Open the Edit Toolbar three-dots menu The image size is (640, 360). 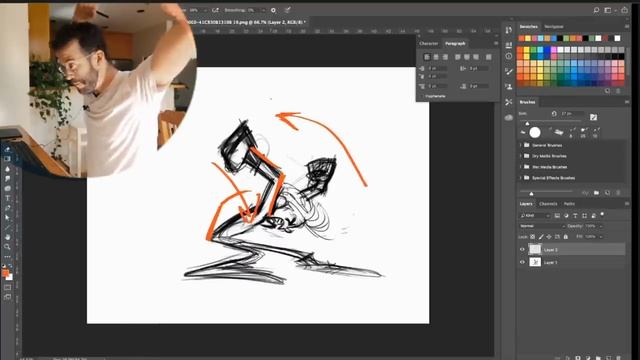click(x=7, y=257)
